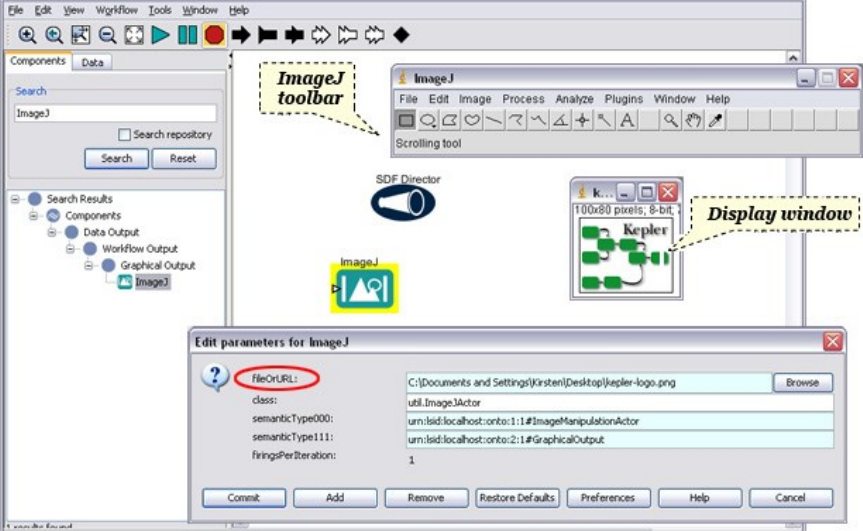Click the Search button
Screen dimensions: 863x531
(x=117, y=158)
